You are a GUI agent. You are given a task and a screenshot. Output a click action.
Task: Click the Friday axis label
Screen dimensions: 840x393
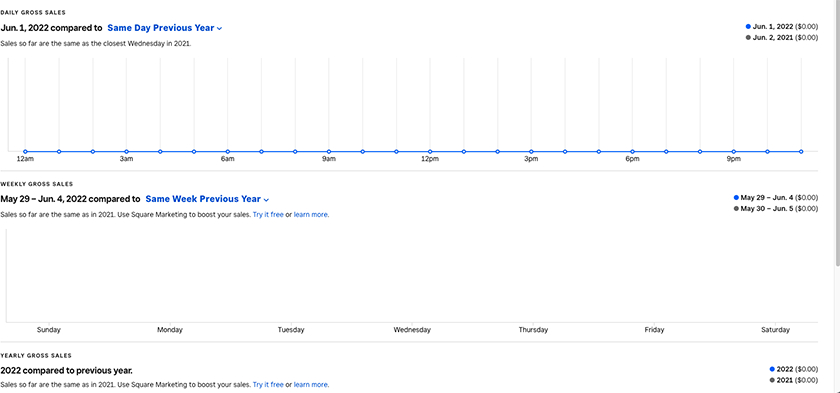[x=655, y=330]
